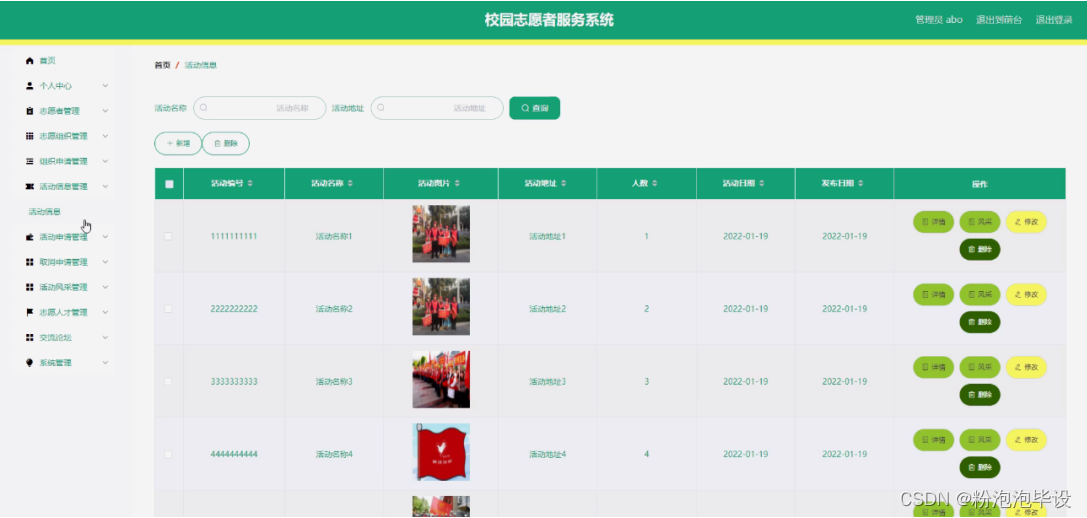Click the person icon beside 个人中心
Screen dimensions: 1087x518
(29, 86)
